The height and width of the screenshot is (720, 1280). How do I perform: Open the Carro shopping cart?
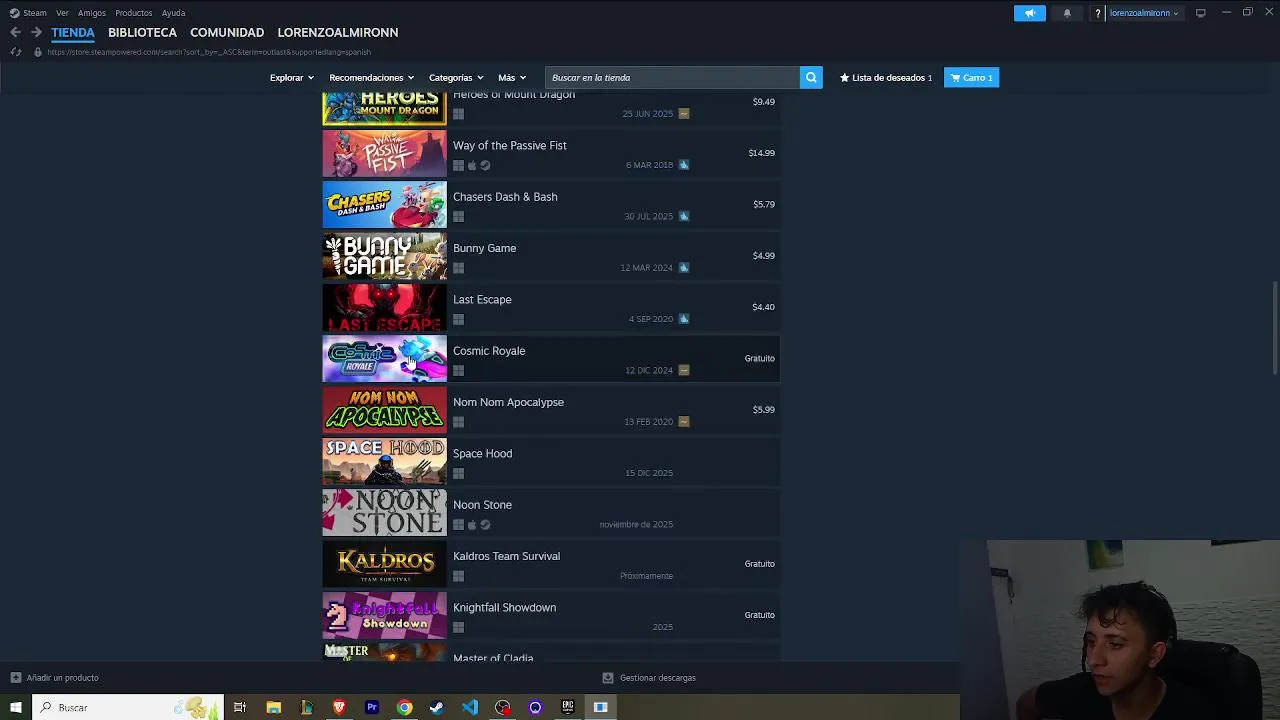pos(971,77)
